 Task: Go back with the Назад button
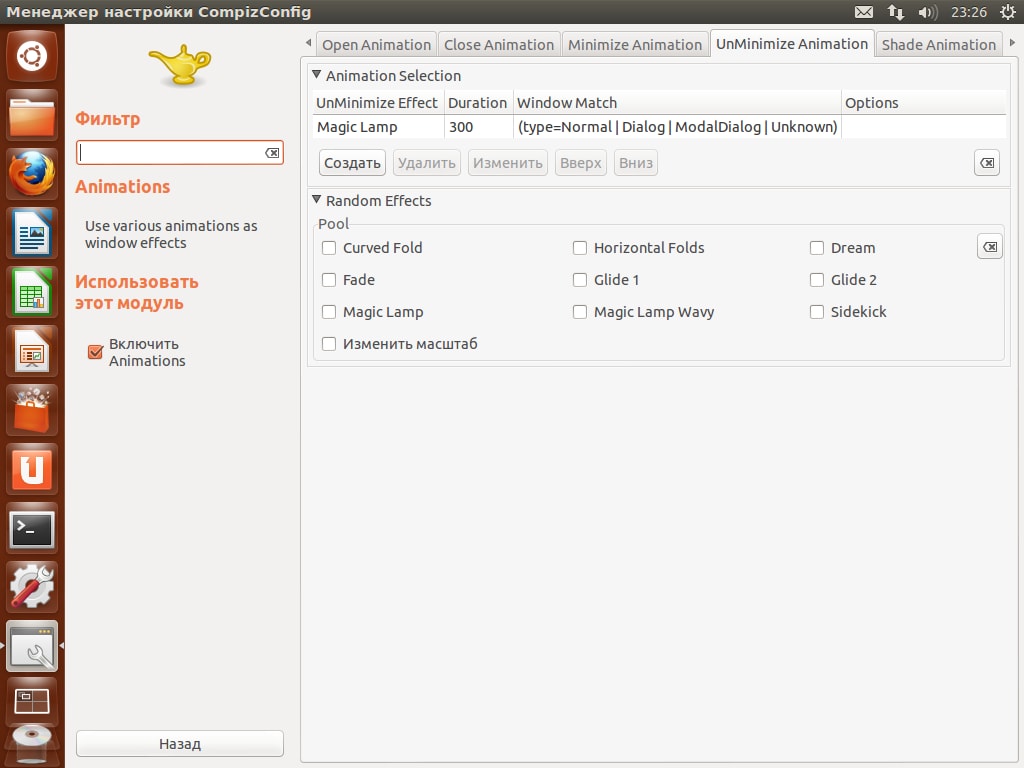[x=180, y=744]
